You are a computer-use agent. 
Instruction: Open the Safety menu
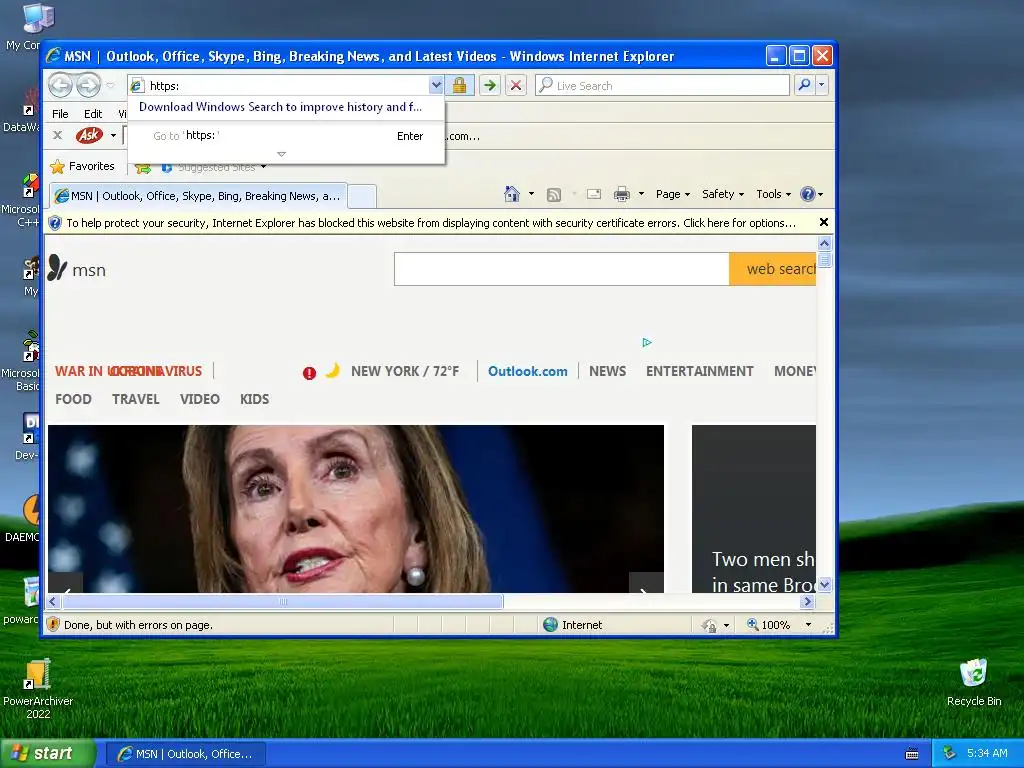pos(723,194)
